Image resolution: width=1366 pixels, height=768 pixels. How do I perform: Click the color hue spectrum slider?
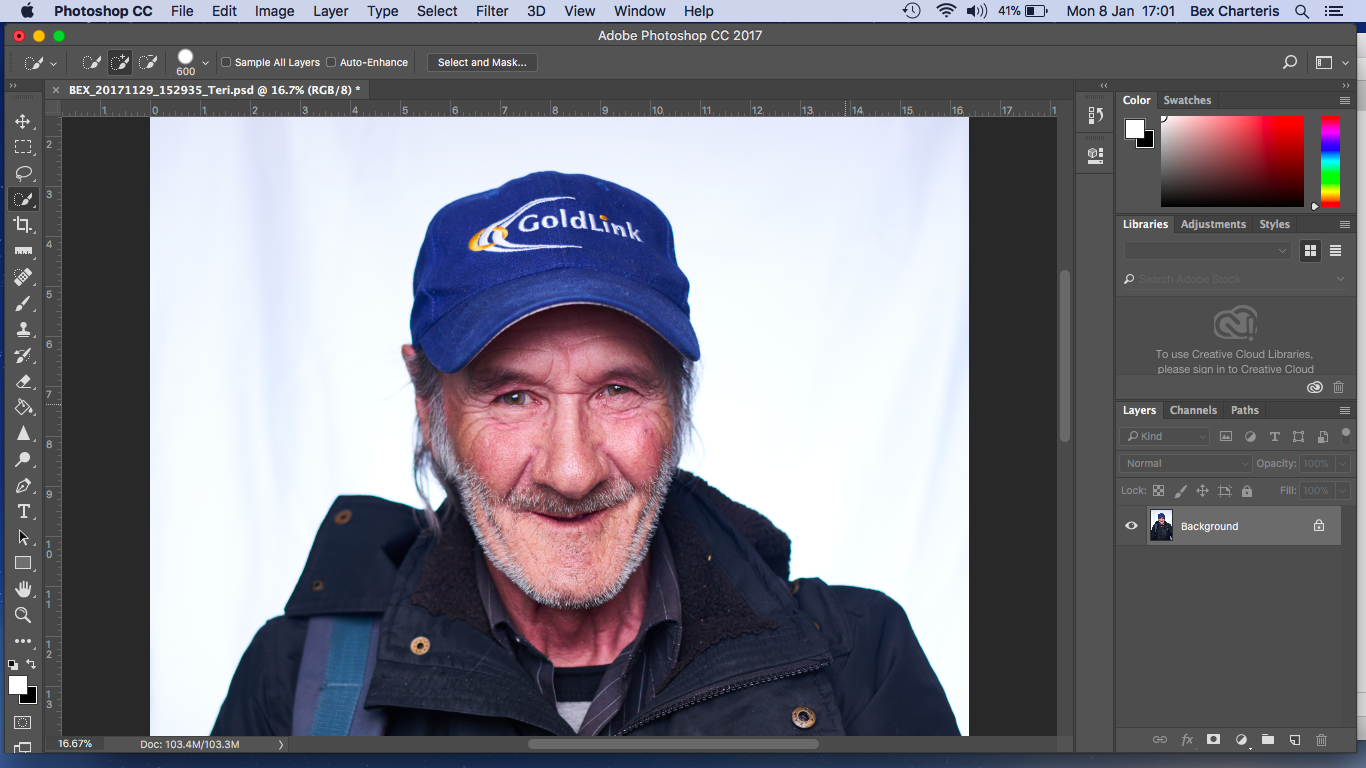click(x=1330, y=160)
